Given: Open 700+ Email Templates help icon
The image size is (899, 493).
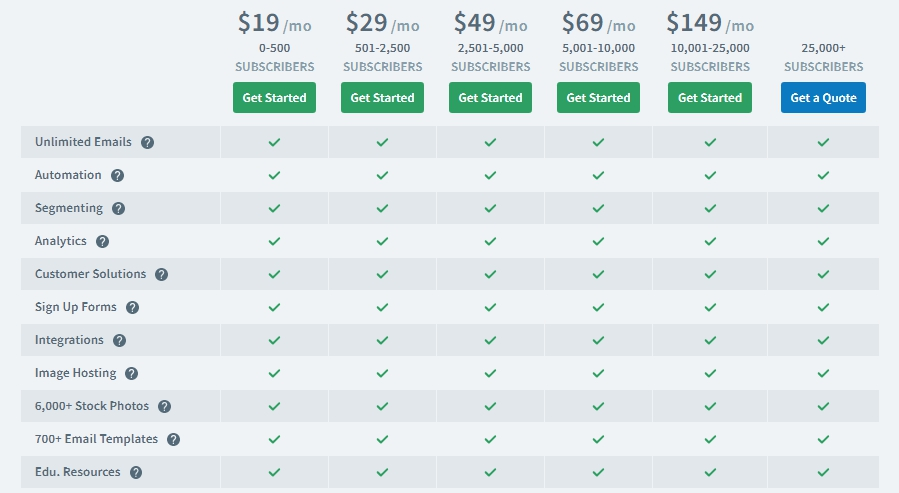Looking at the screenshot, I should coord(174,439).
